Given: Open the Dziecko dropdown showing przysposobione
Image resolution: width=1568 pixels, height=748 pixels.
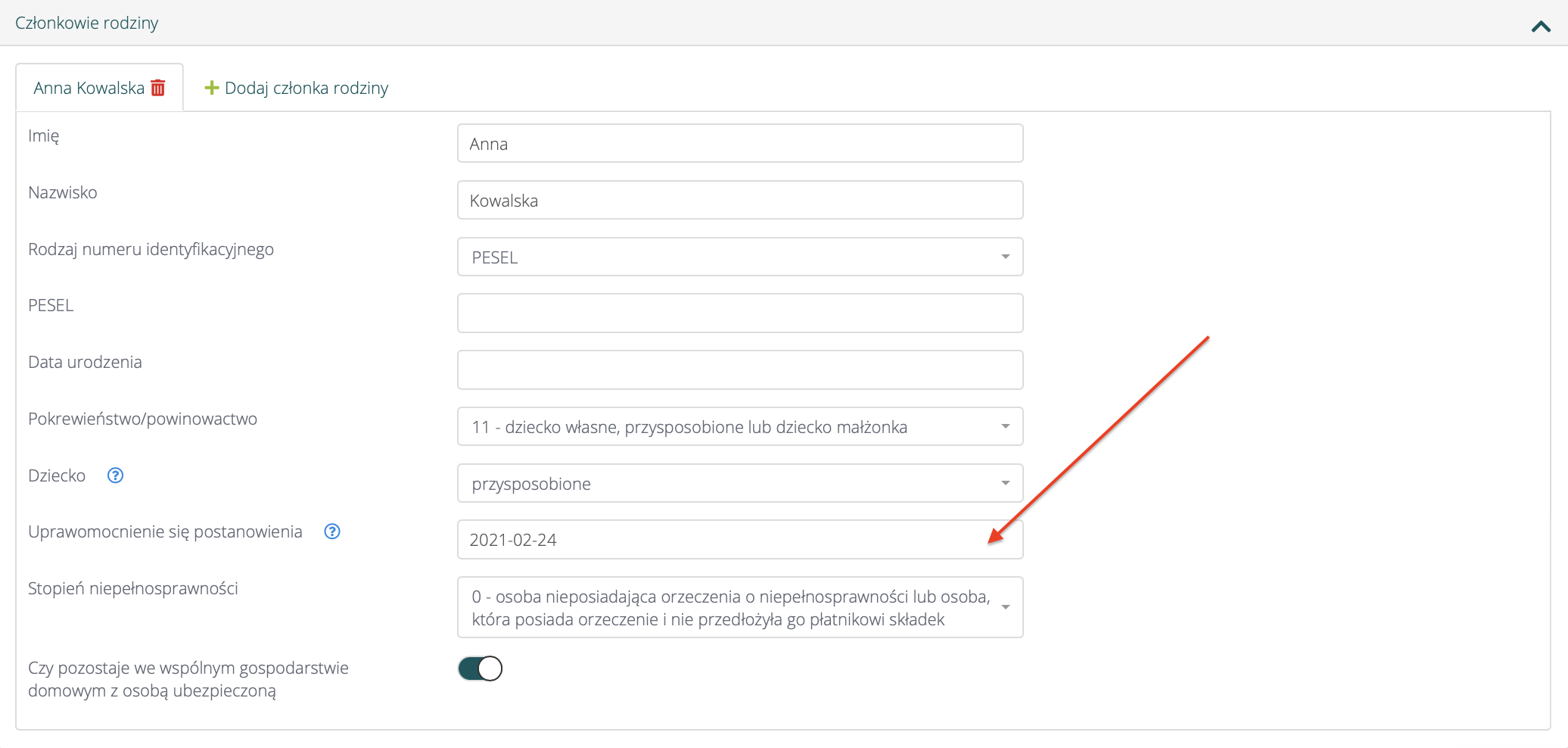Looking at the screenshot, I should coord(739,484).
